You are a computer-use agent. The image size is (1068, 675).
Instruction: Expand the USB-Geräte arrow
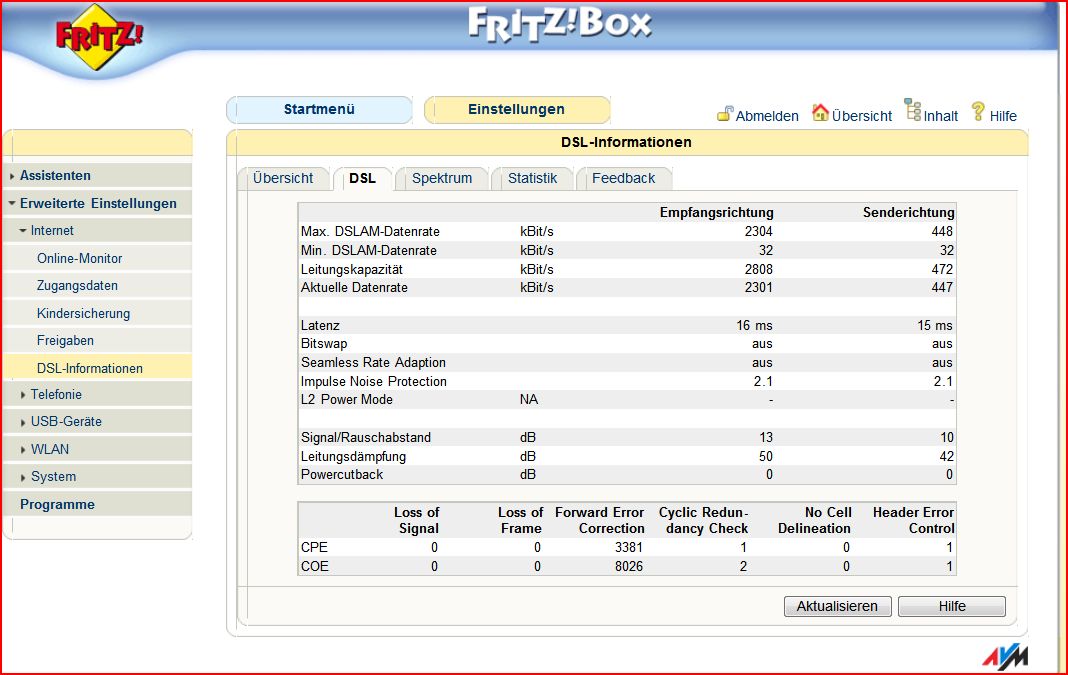tap(23, 422)
